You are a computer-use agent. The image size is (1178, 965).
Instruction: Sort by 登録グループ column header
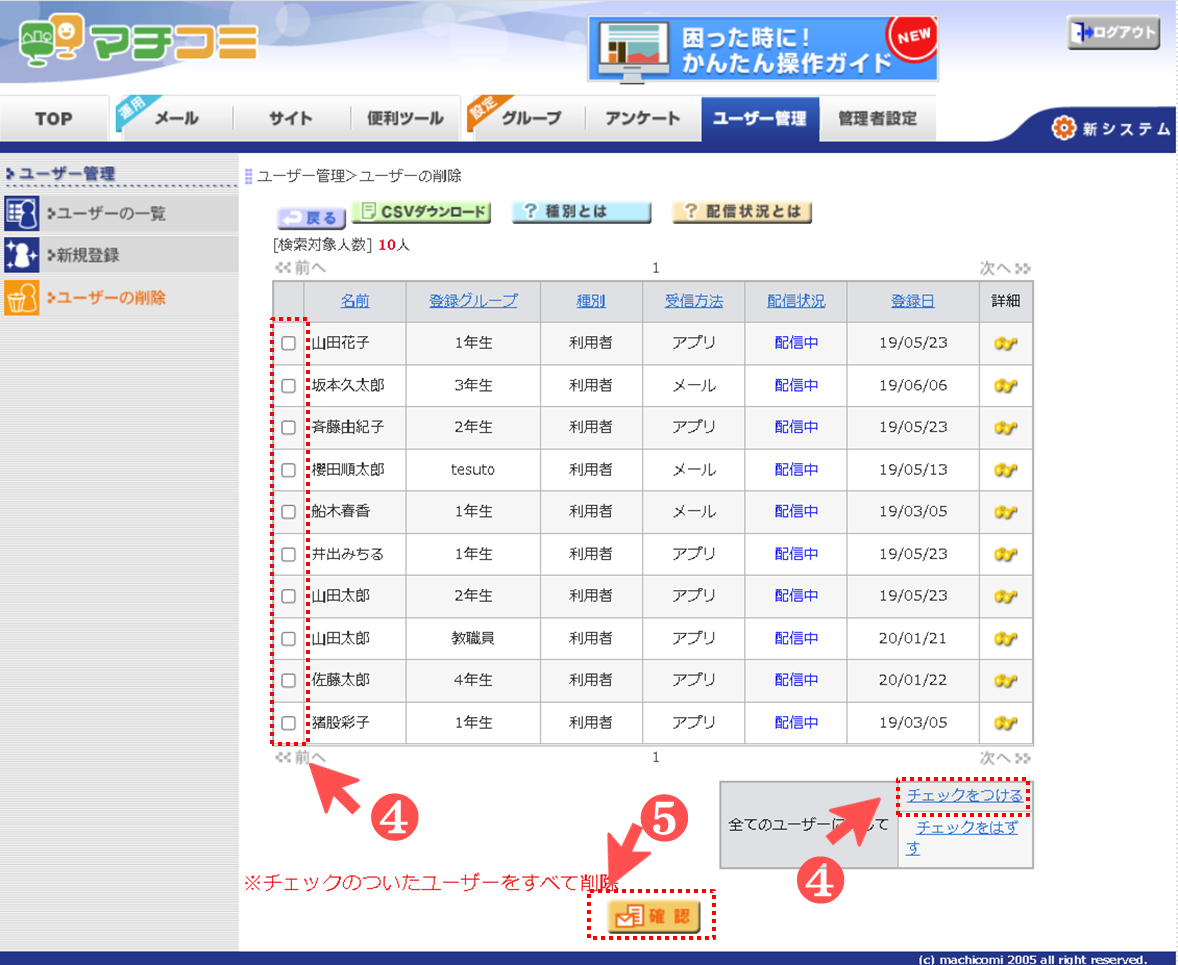(473, 300)
